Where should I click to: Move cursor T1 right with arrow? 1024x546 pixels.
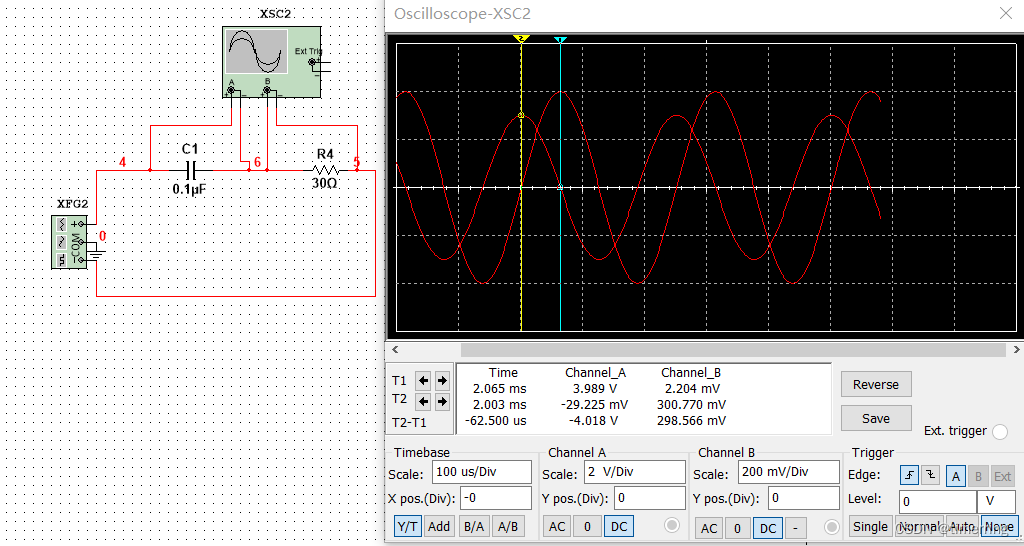[x=442, y=380]
